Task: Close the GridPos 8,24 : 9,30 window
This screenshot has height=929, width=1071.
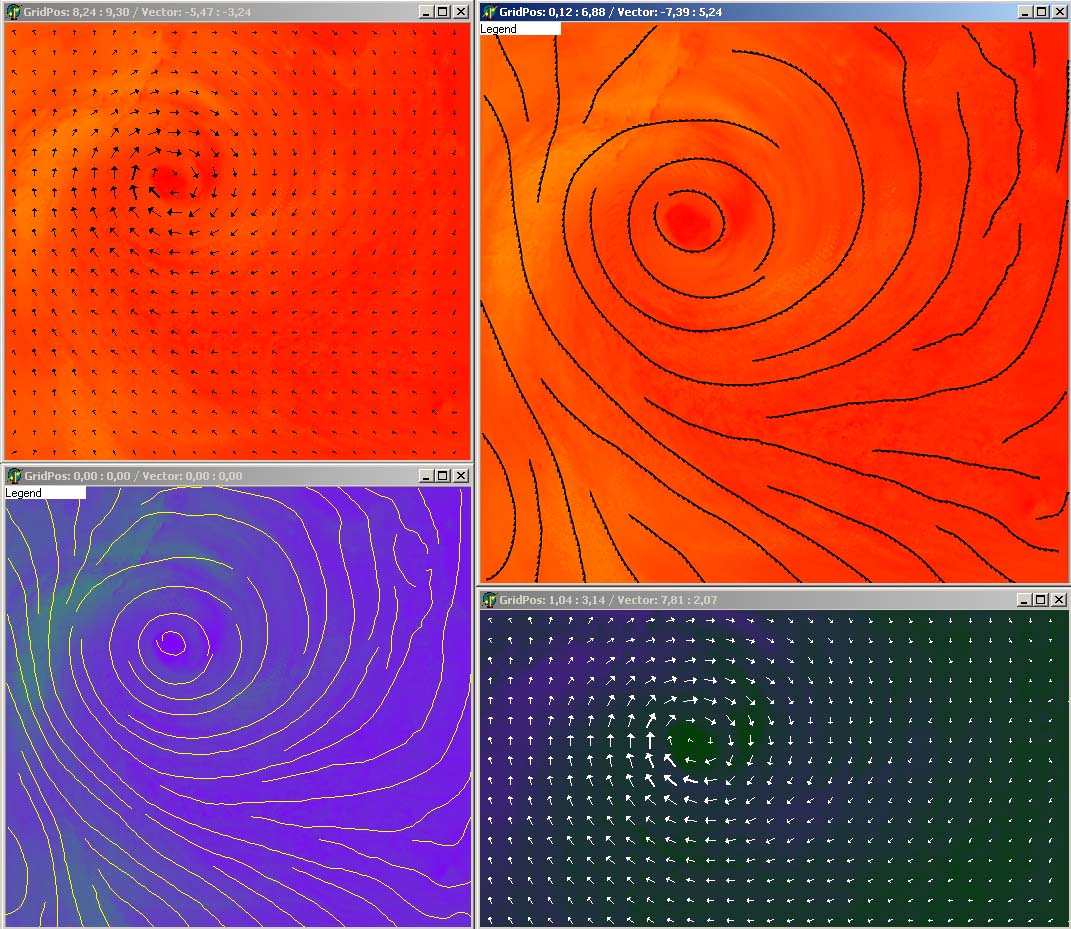Action: pos(460,12)
